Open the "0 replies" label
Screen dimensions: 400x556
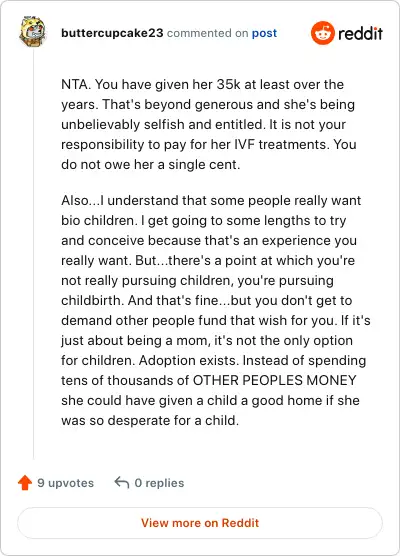pyautogui.click(x=159, y=483)
